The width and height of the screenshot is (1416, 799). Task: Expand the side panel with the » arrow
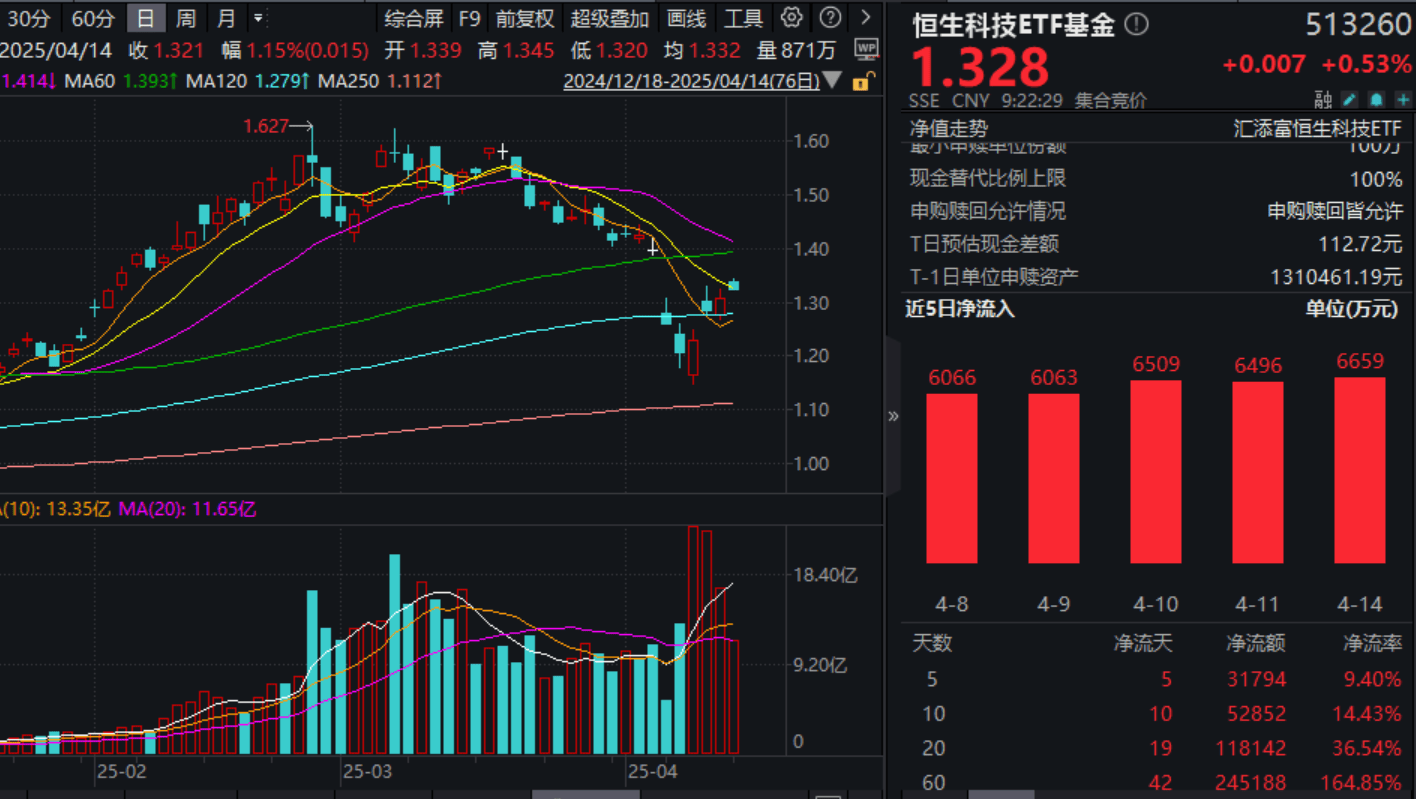[892, 417]
